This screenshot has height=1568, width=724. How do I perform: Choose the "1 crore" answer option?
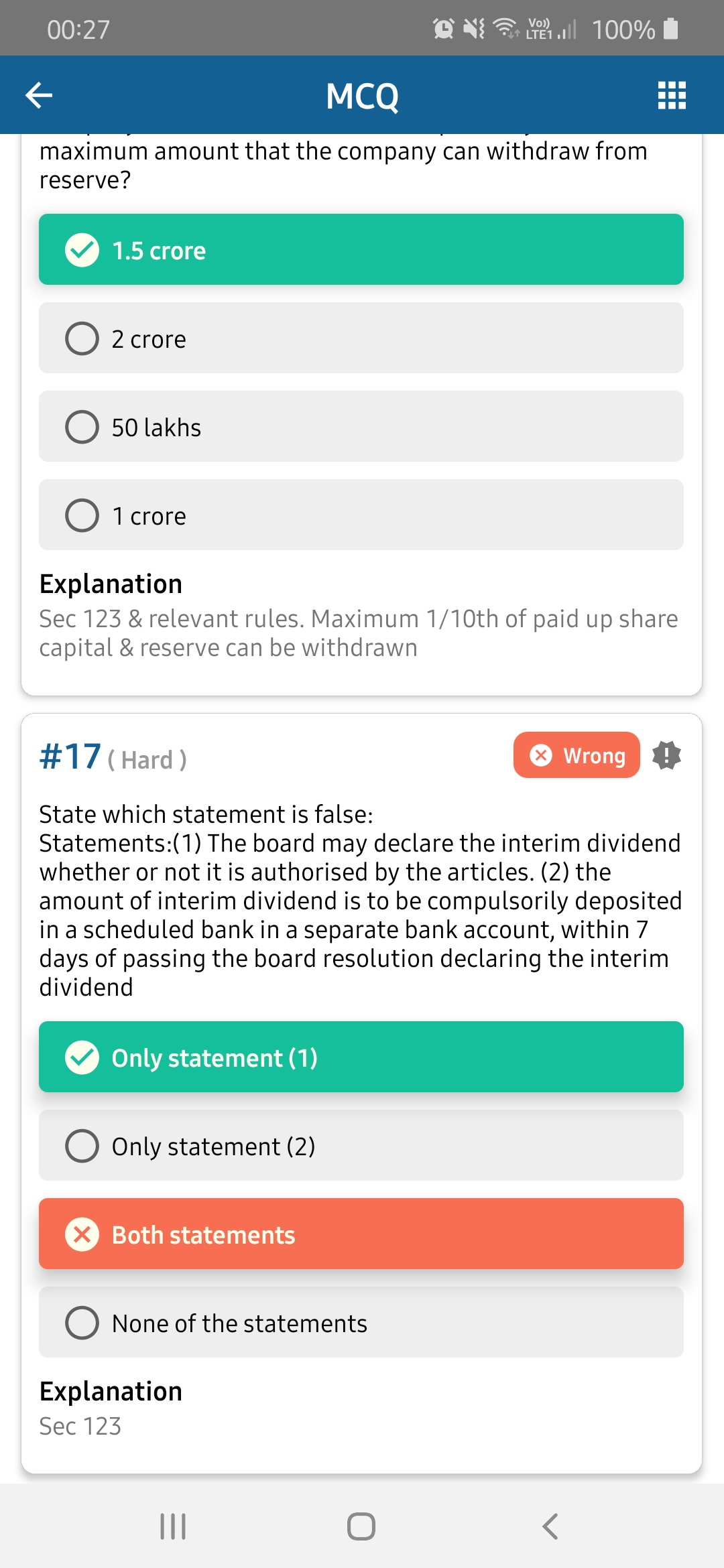click(x=361, y=515)
